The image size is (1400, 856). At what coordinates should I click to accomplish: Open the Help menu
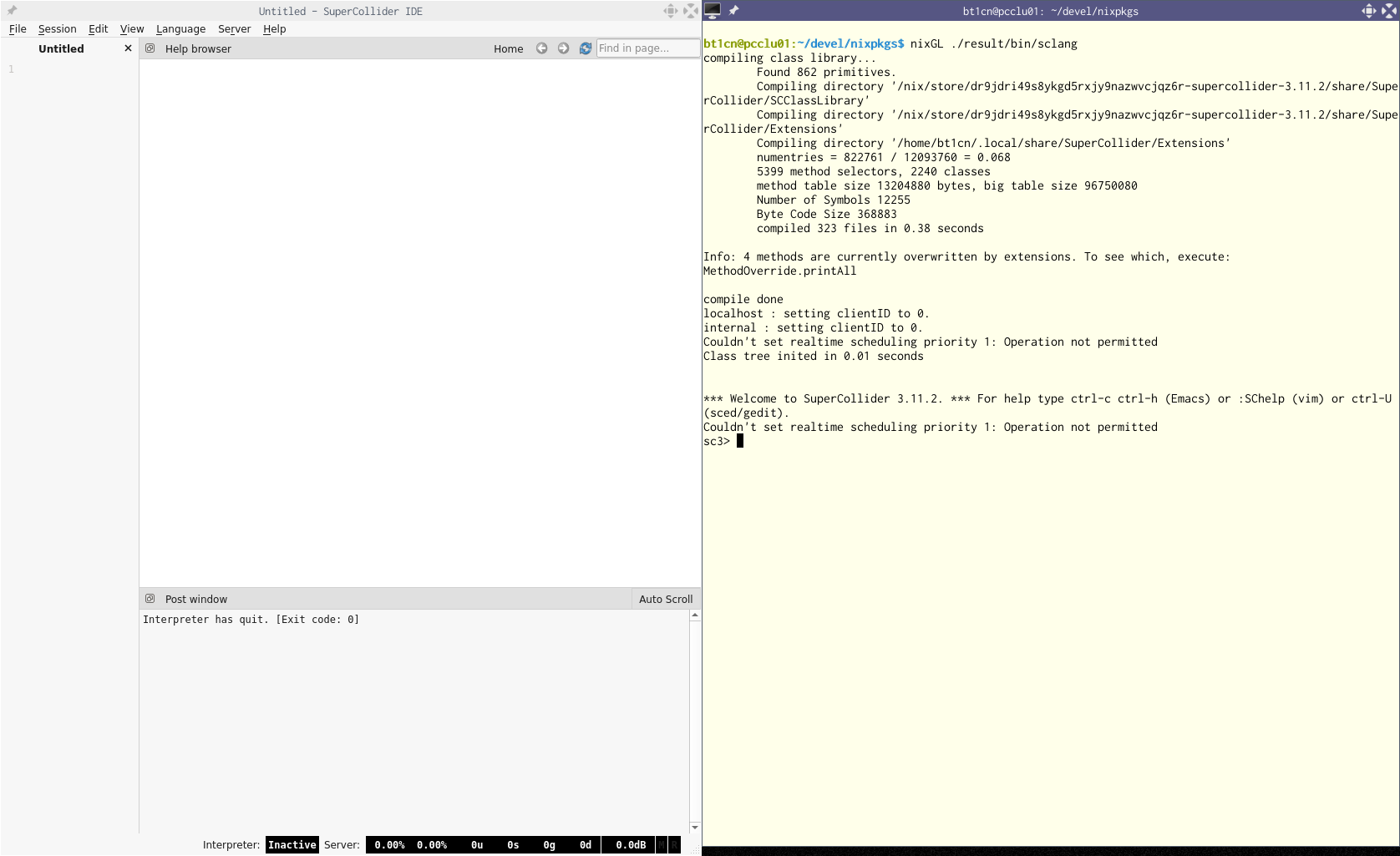pyautogui.click(x=274, y=28)
